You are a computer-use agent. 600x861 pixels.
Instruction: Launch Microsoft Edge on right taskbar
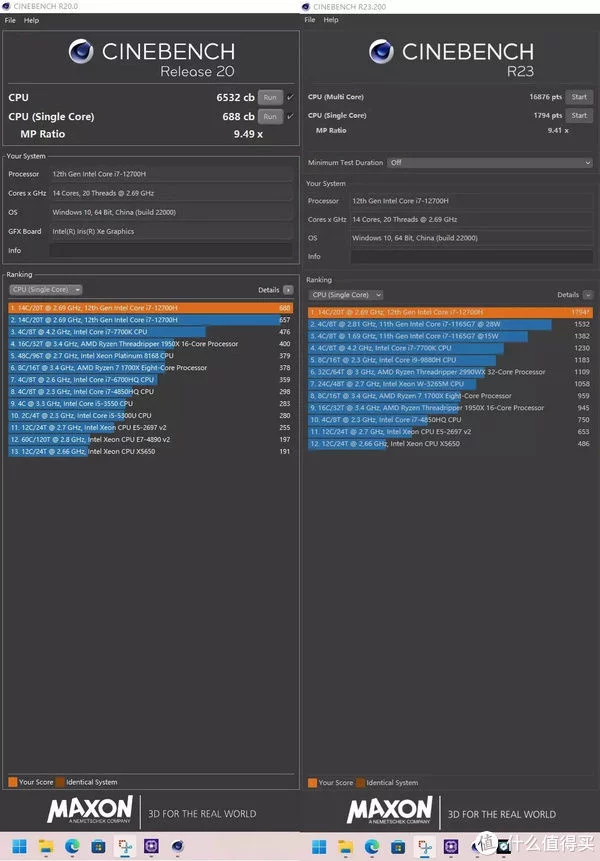(372, 847)
